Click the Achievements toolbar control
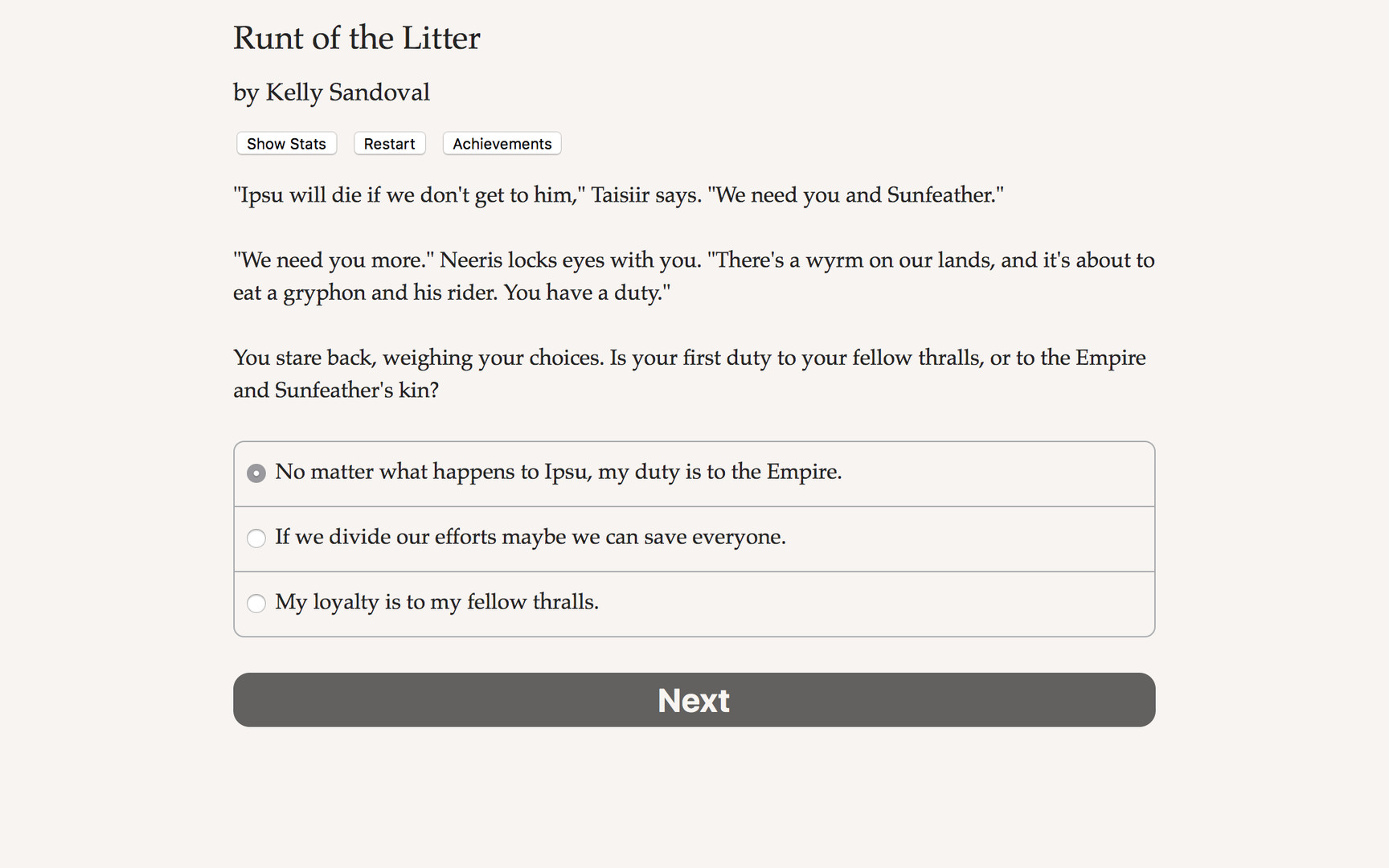 click(x=502, y=143)
